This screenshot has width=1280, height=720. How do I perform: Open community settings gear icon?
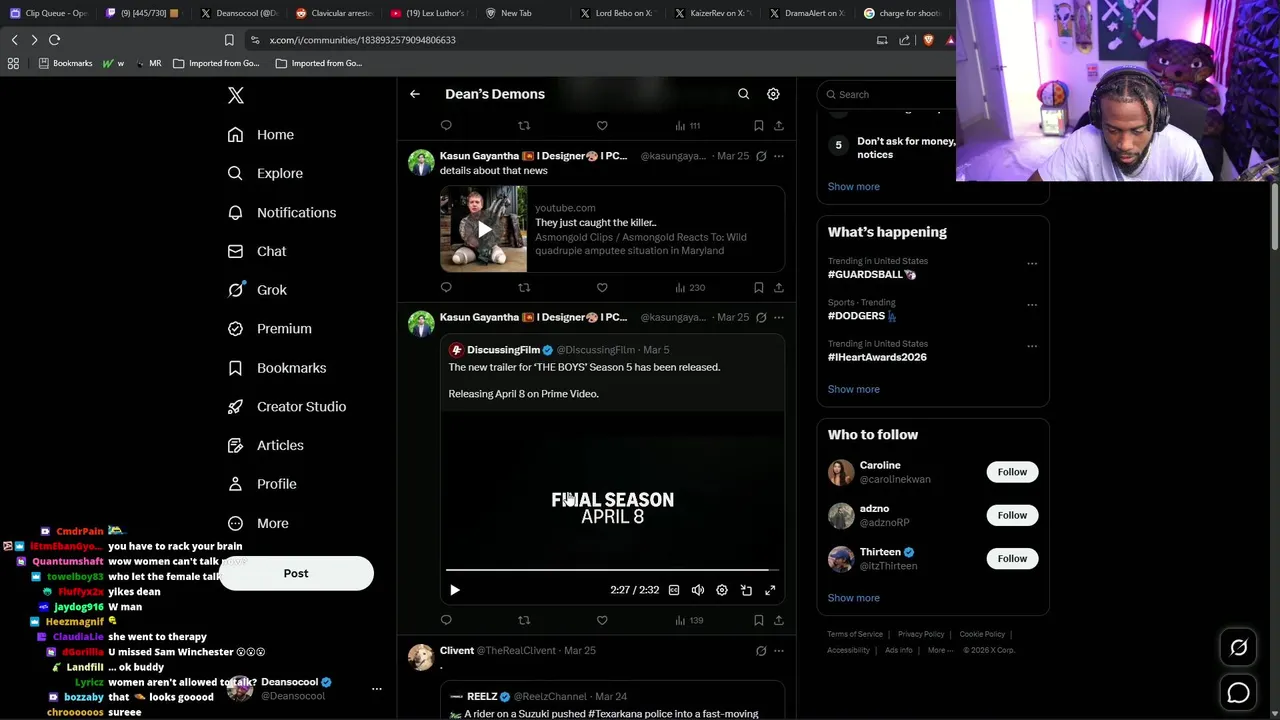click(x=773, y=94)
